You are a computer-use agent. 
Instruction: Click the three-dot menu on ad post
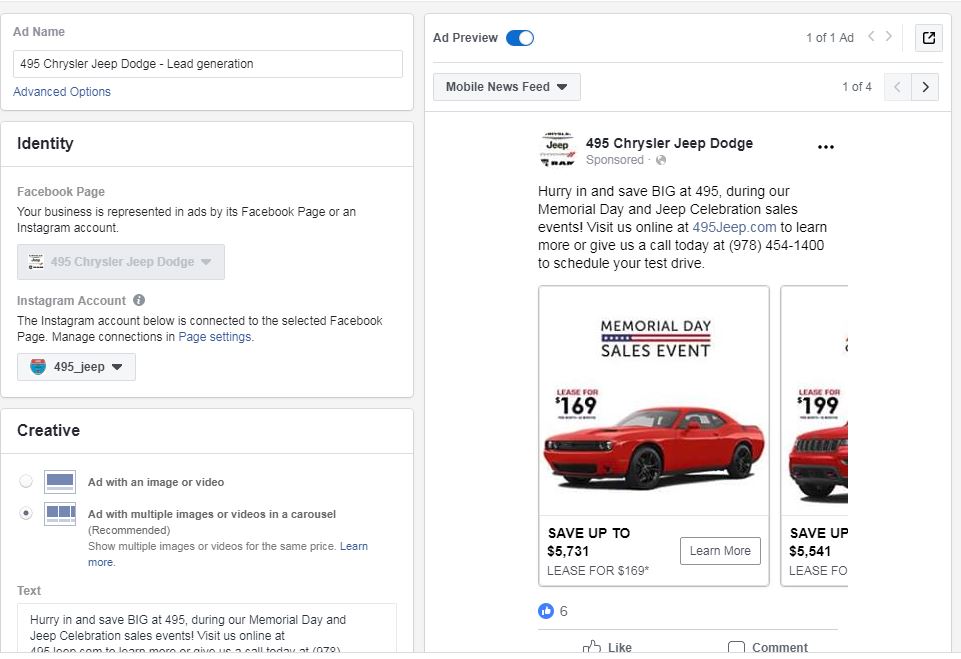pyautogui.click(x=826, y=147)
